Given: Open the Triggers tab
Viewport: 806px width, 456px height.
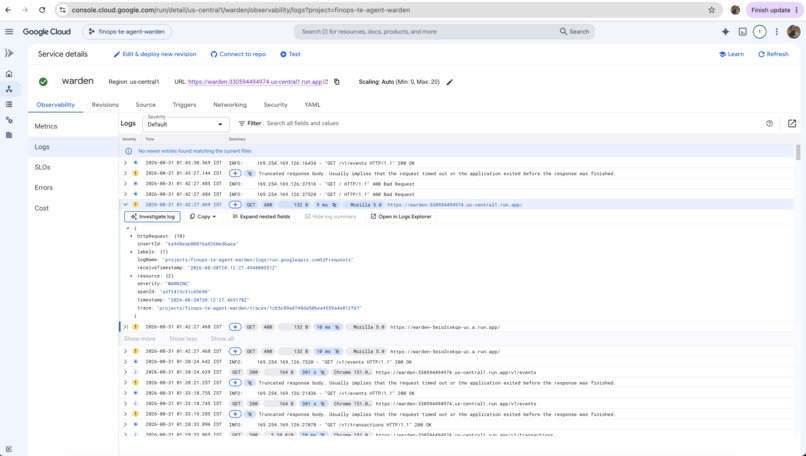Looking at the screenshot, I should [x=184, y=104].
